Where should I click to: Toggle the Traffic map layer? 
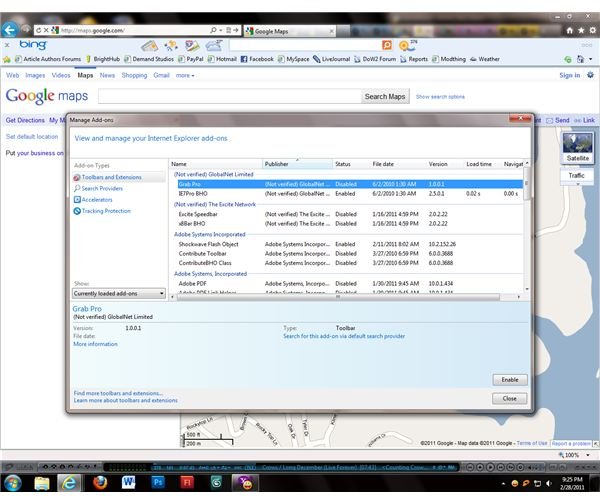576,176
